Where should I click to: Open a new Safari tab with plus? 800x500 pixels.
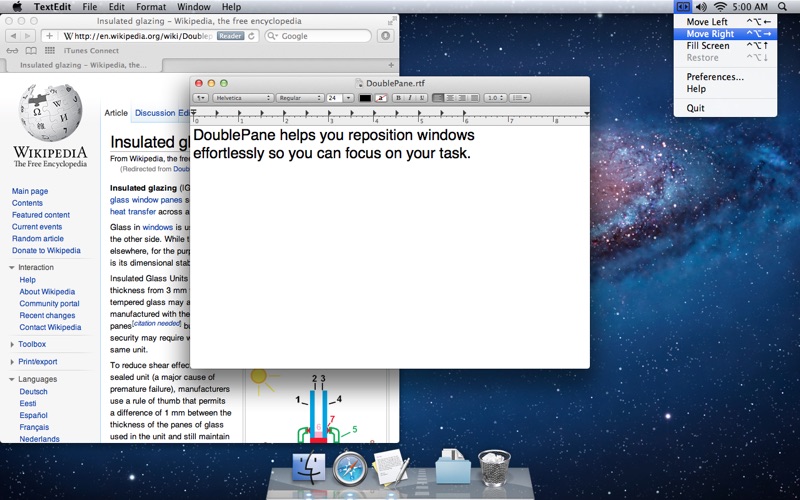coord(391,65)
